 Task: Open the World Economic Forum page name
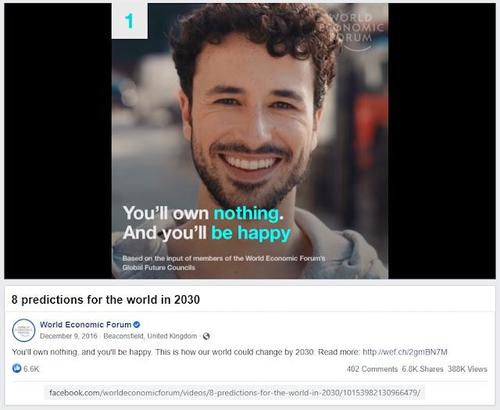(86, 325)
